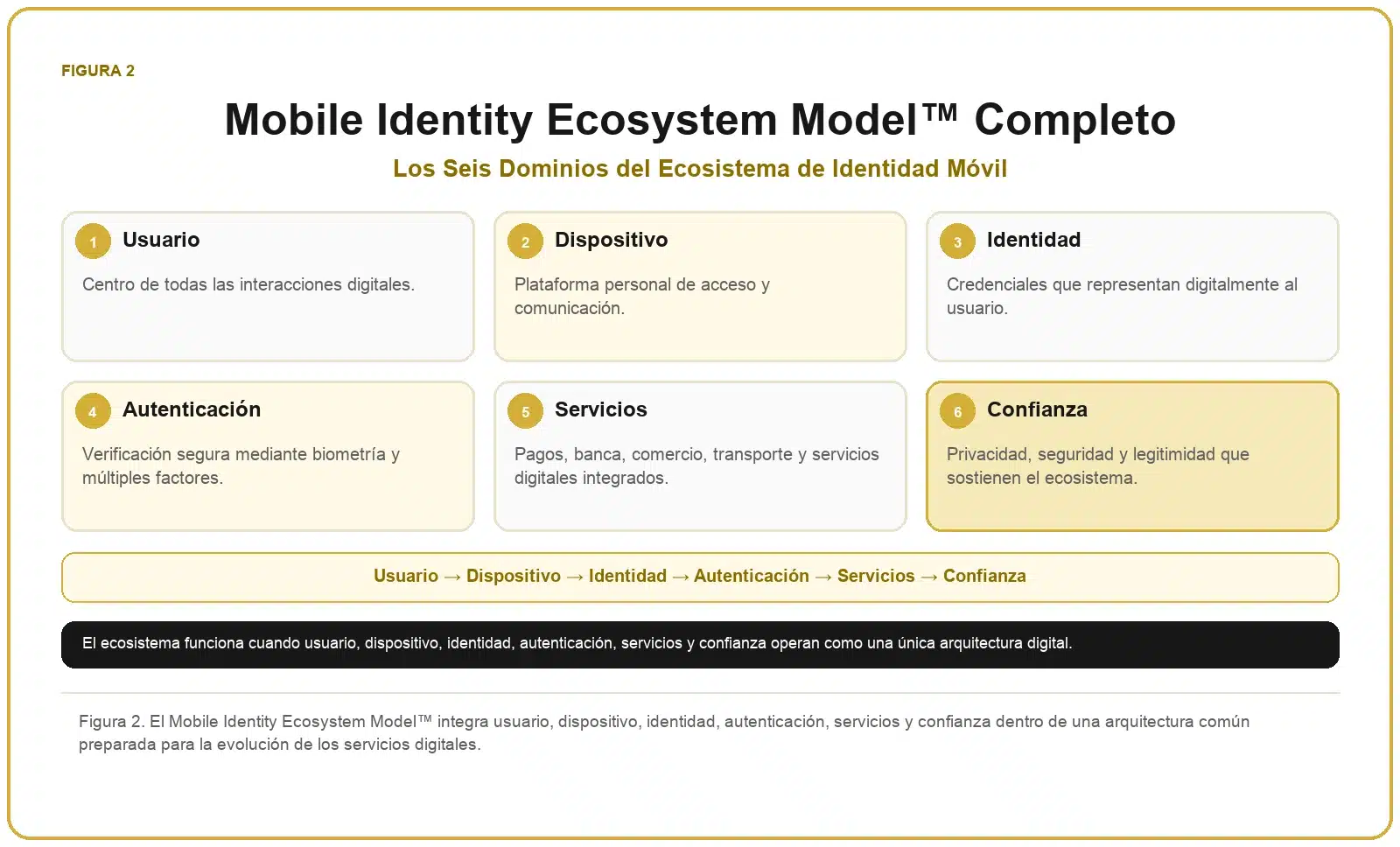Click the "Servicios" card heading
This screenshot has height=847, width=1400.
click(x=601, y=409)
